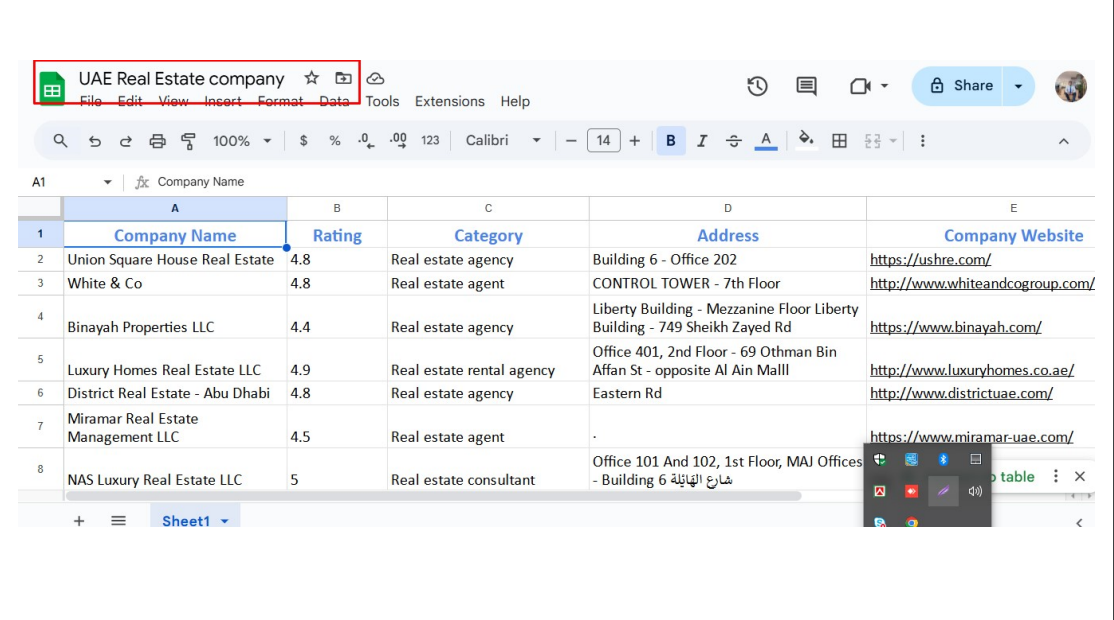Open the Sheet1 tab dropdown arrow
Image resolution: width=1114 pixels, height=620 pixels.
coord(225,521)
